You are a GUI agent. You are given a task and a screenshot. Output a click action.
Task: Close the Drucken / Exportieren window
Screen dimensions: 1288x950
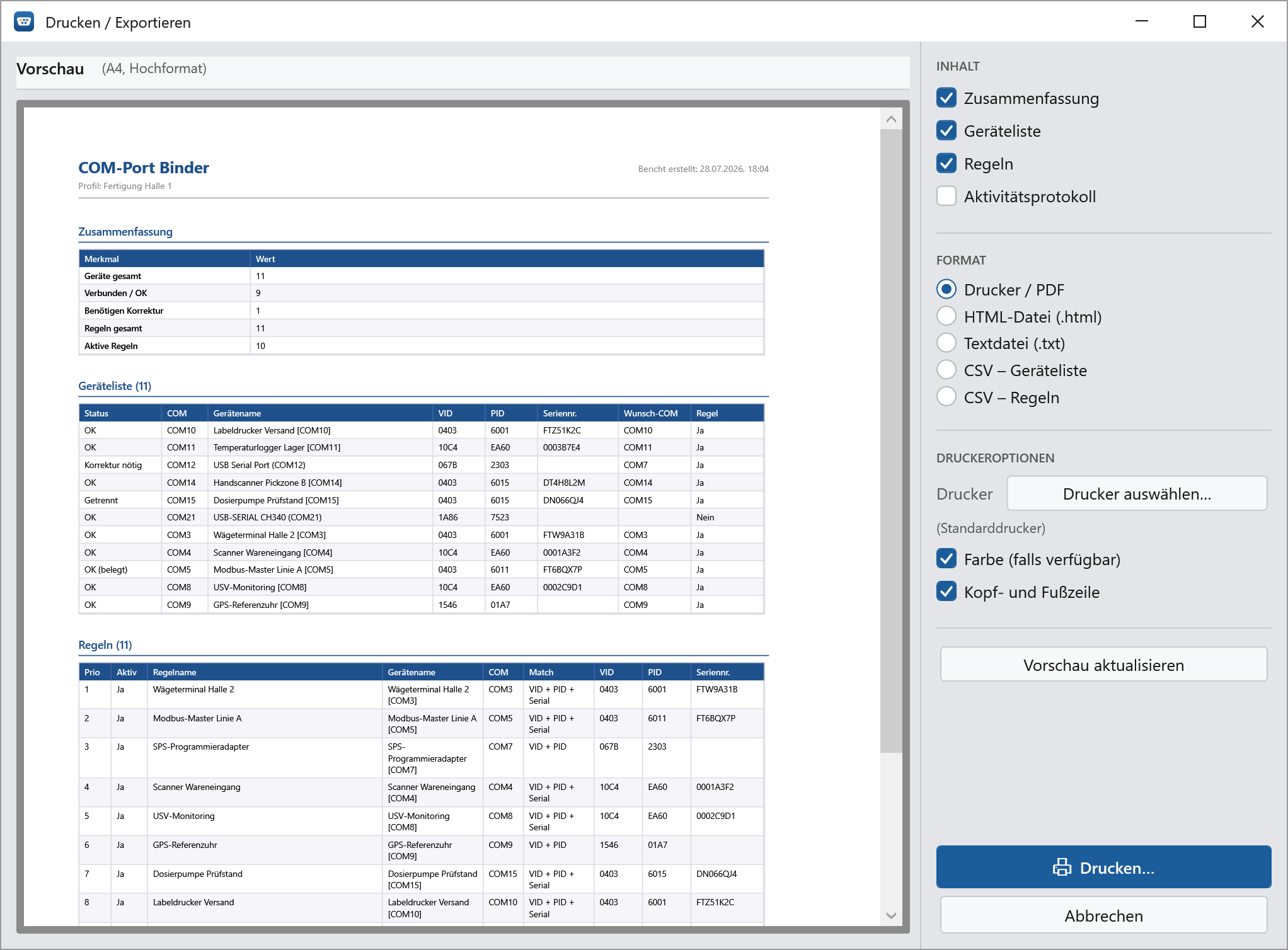1257,22
